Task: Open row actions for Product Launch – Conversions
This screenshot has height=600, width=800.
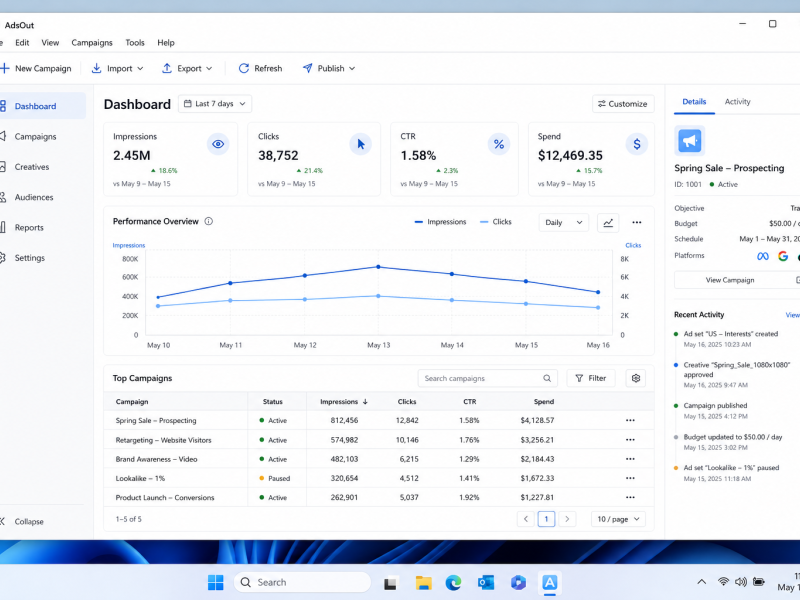Action: coord(630,497)
